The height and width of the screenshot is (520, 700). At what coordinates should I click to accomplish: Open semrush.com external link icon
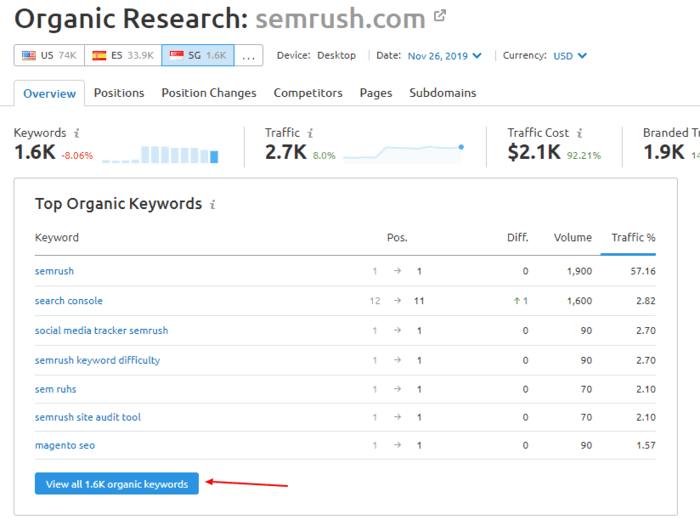pyautogui.click(x=440, y=16)
